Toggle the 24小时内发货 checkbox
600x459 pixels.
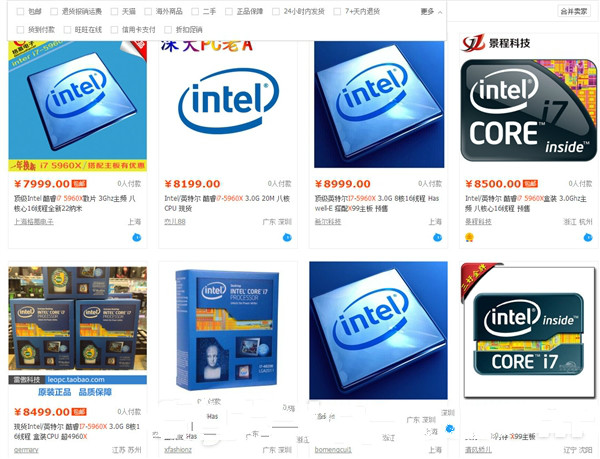[276, 12]
